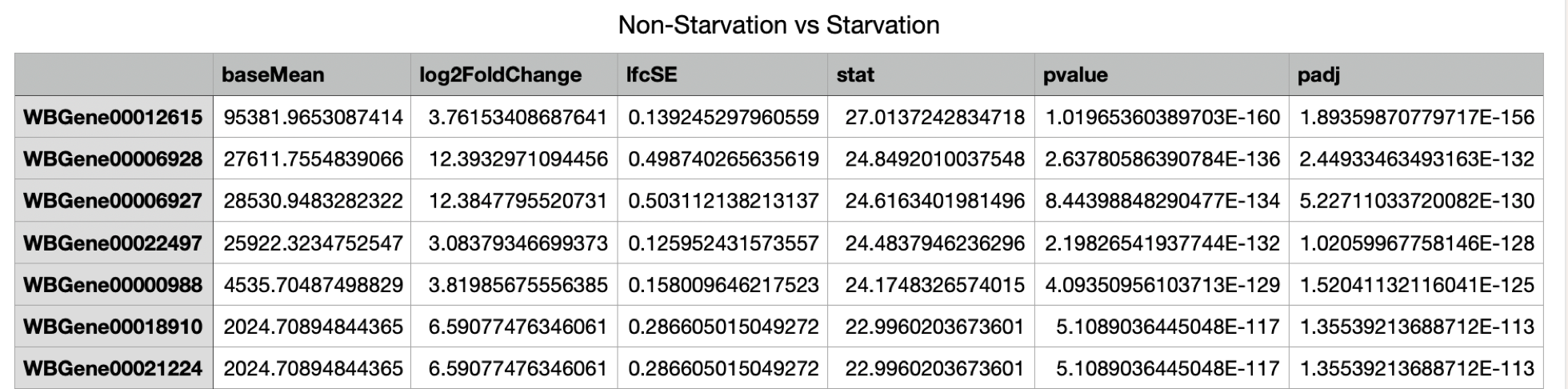Select the lfcSE column header

pyautogui.click(x=651, y=75)
